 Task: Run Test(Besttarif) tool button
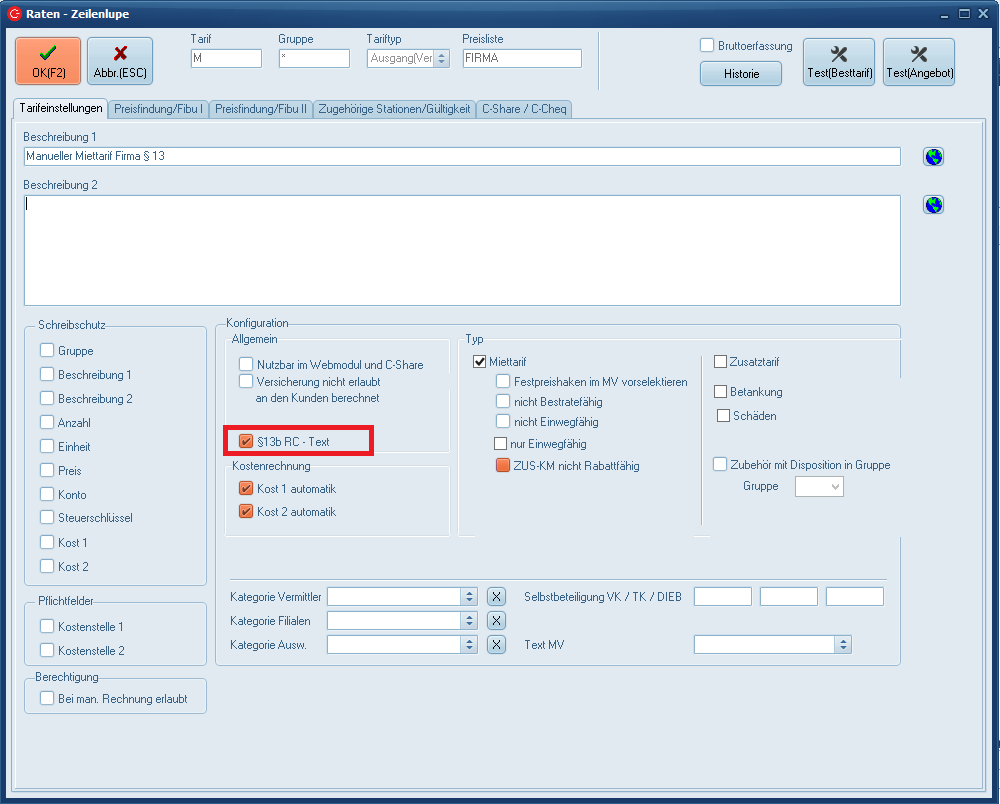click(839, 62)
